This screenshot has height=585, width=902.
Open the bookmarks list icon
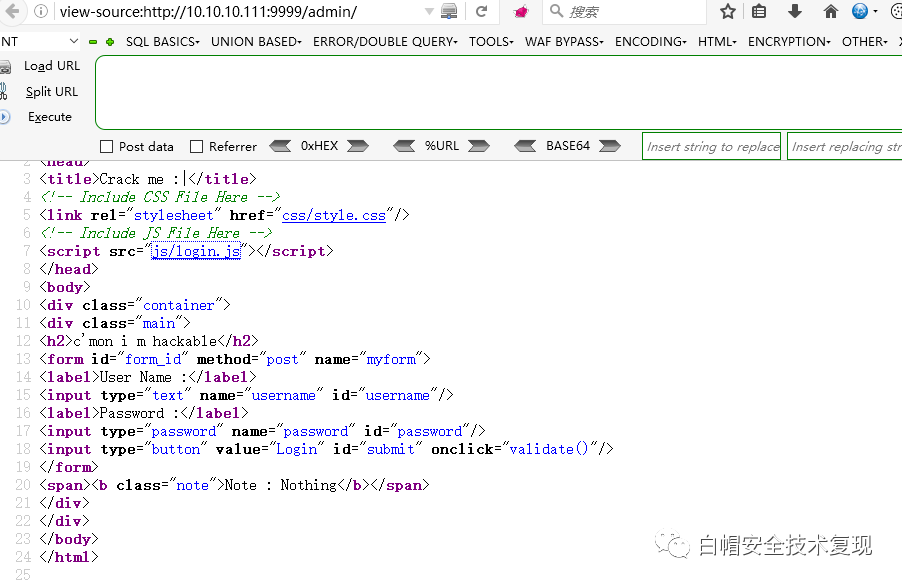coord(759,11)
